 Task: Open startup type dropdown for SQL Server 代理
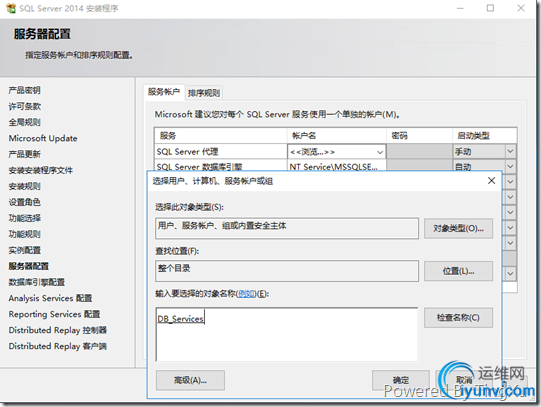click(510, 151)
